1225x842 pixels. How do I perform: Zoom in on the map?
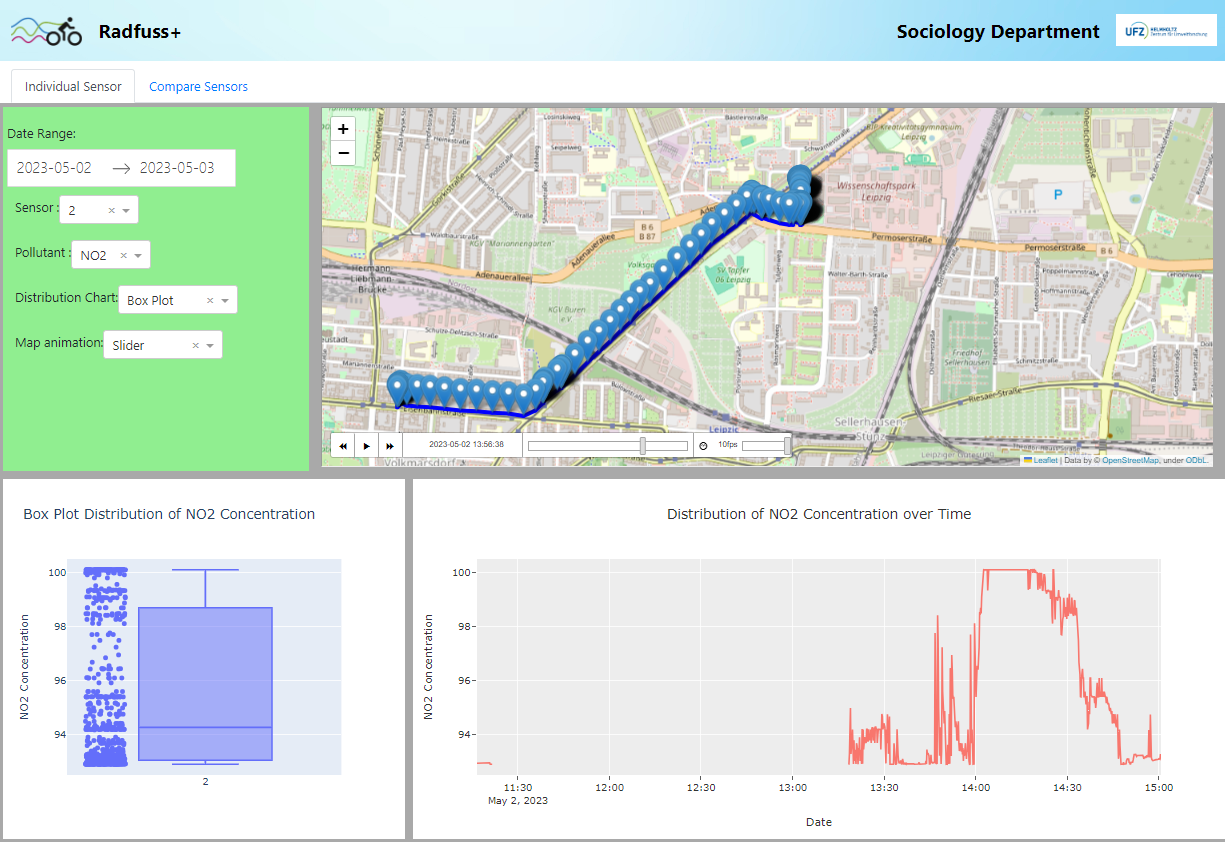tap(343, 129)
